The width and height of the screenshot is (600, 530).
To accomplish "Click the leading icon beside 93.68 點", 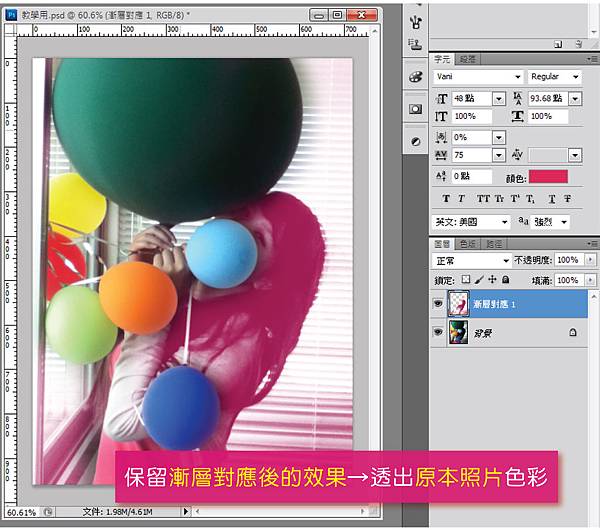I will point(518,98).
